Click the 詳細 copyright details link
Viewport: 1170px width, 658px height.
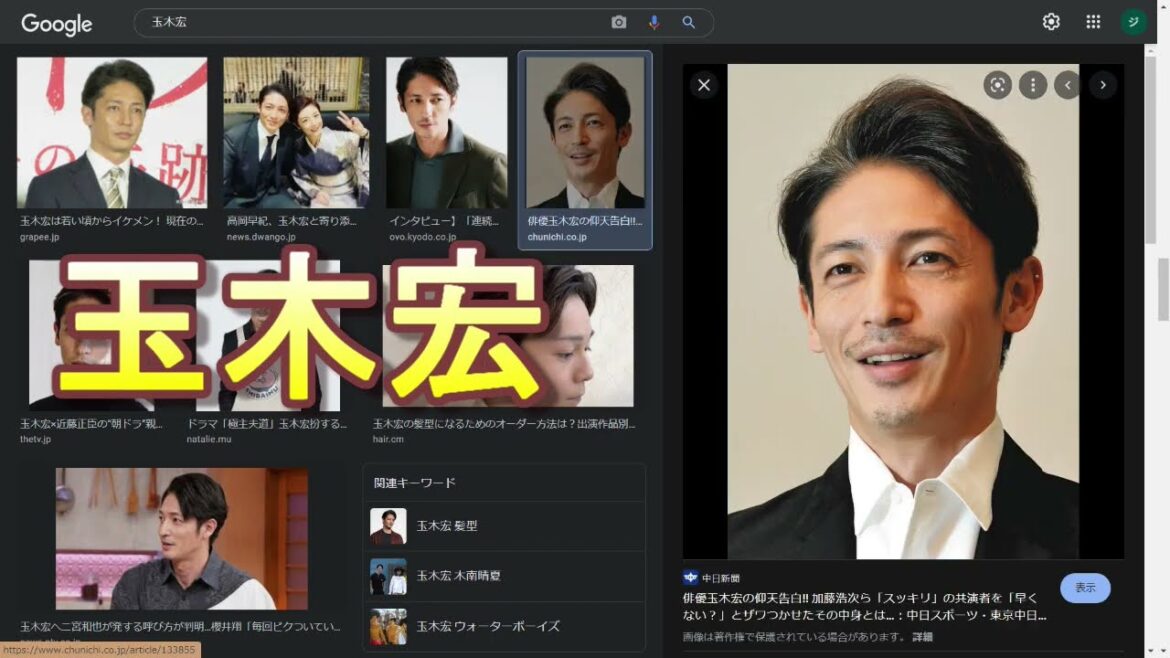pyautogui.click(x=922, y=637)
